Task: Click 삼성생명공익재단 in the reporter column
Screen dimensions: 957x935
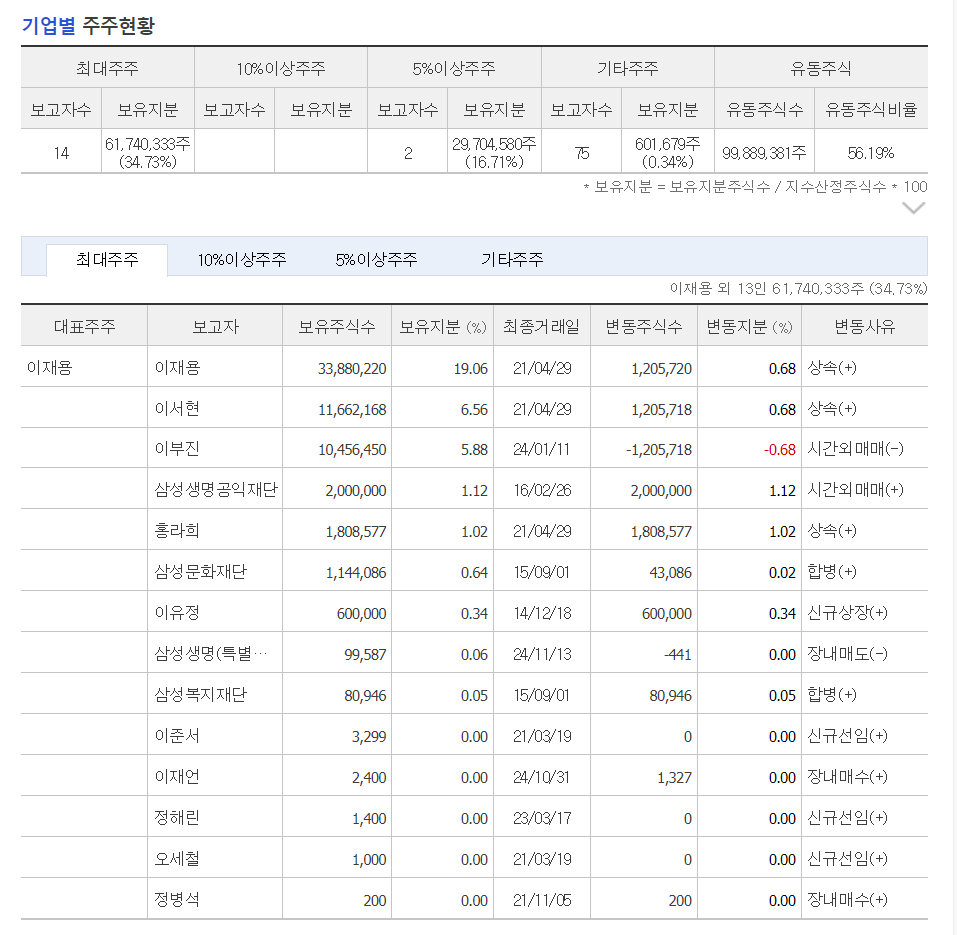Action: pos(216,490)
